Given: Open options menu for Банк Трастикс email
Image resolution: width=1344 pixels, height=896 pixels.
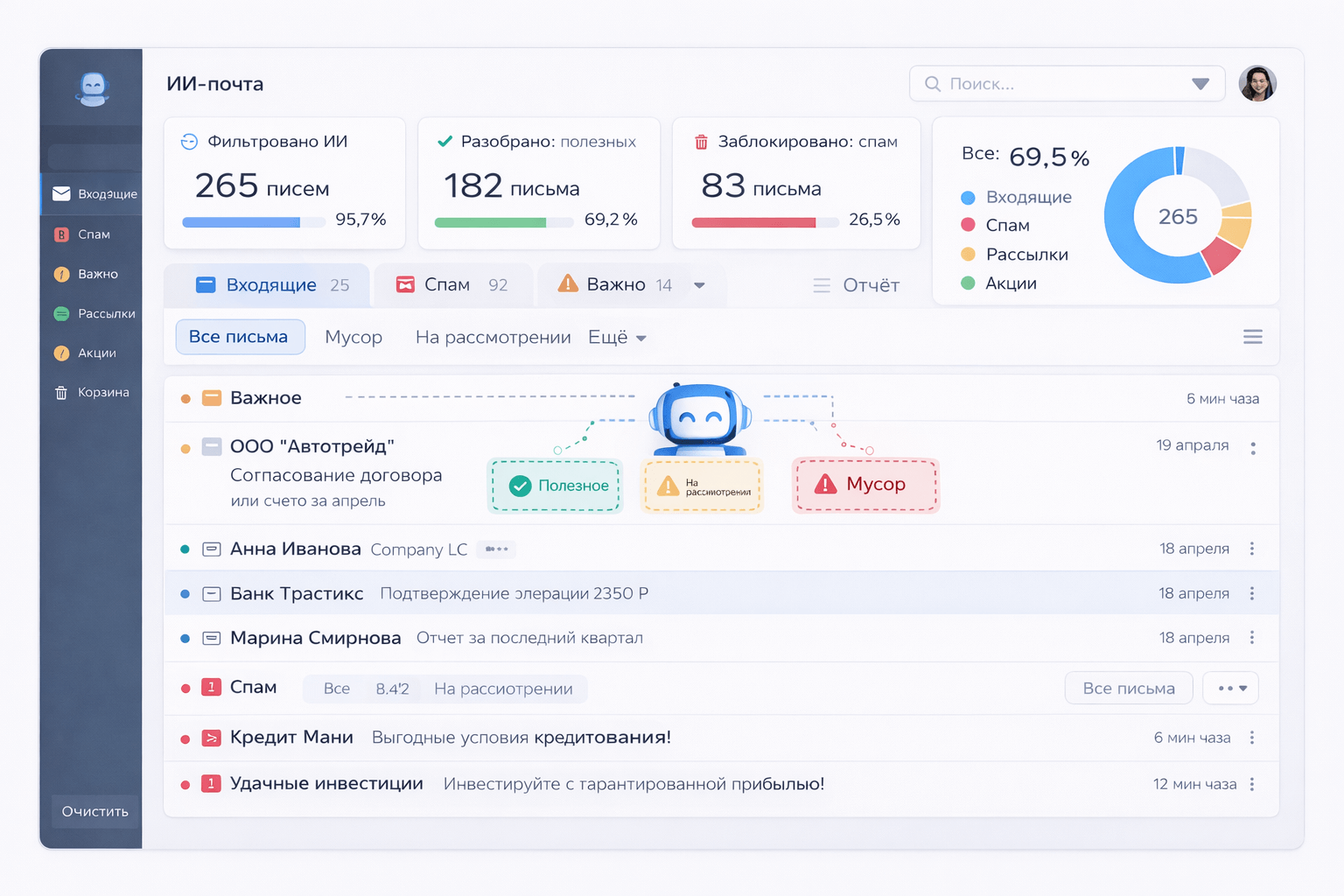Looking at the screenshot, I should coord(1252,593).
